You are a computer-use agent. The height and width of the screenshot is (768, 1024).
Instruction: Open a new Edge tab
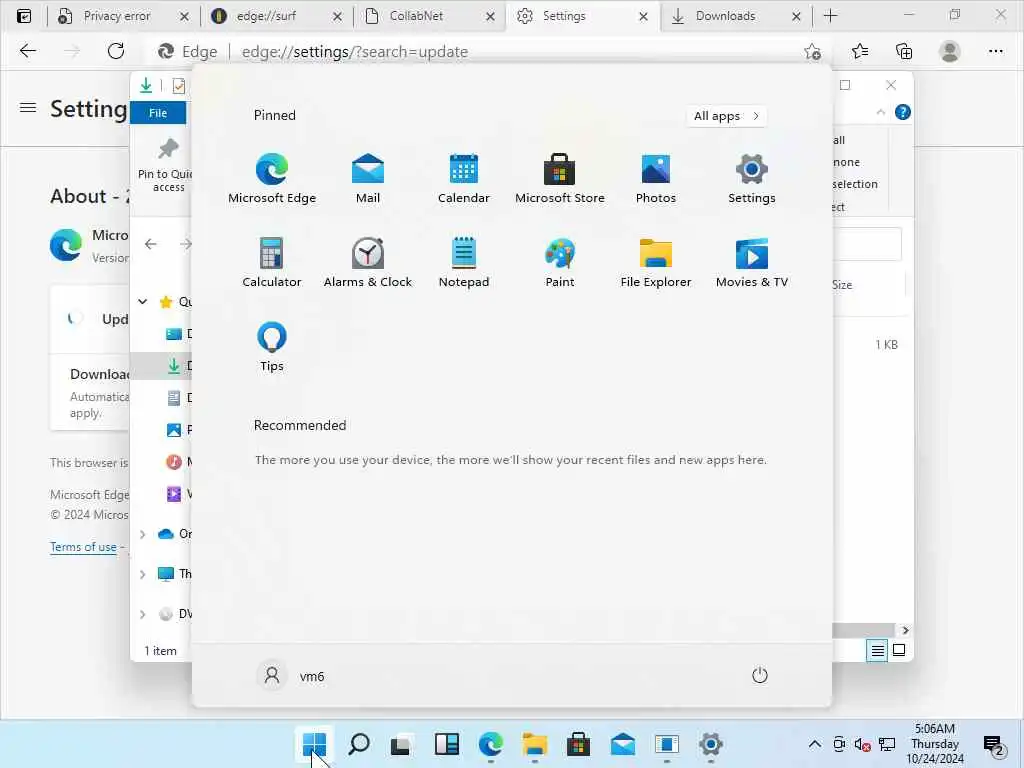830,16
